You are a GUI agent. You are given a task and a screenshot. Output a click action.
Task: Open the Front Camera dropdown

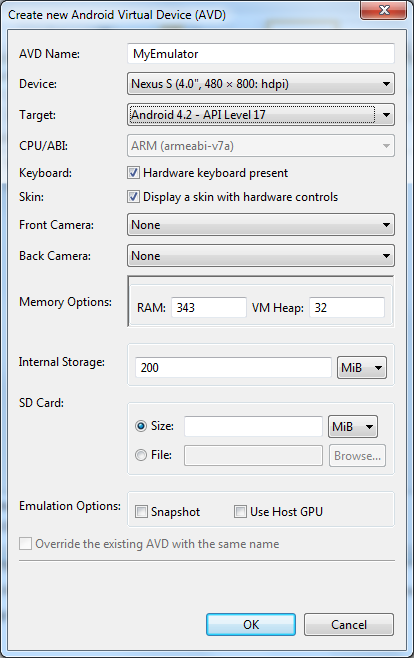[260, 225]
